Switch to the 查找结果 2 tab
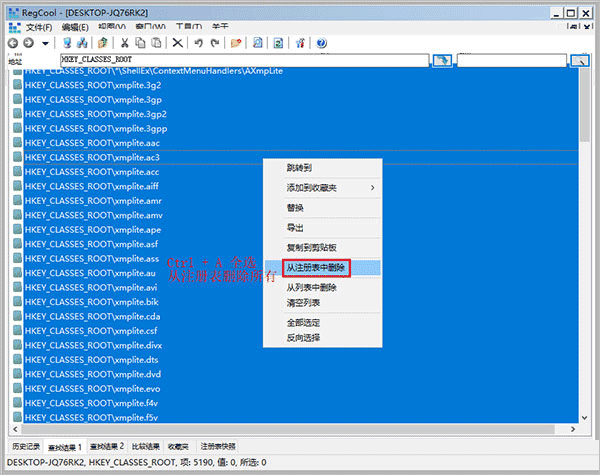Image resolution: width=600 pixels, height=475 pixels. tap(107, 446)
